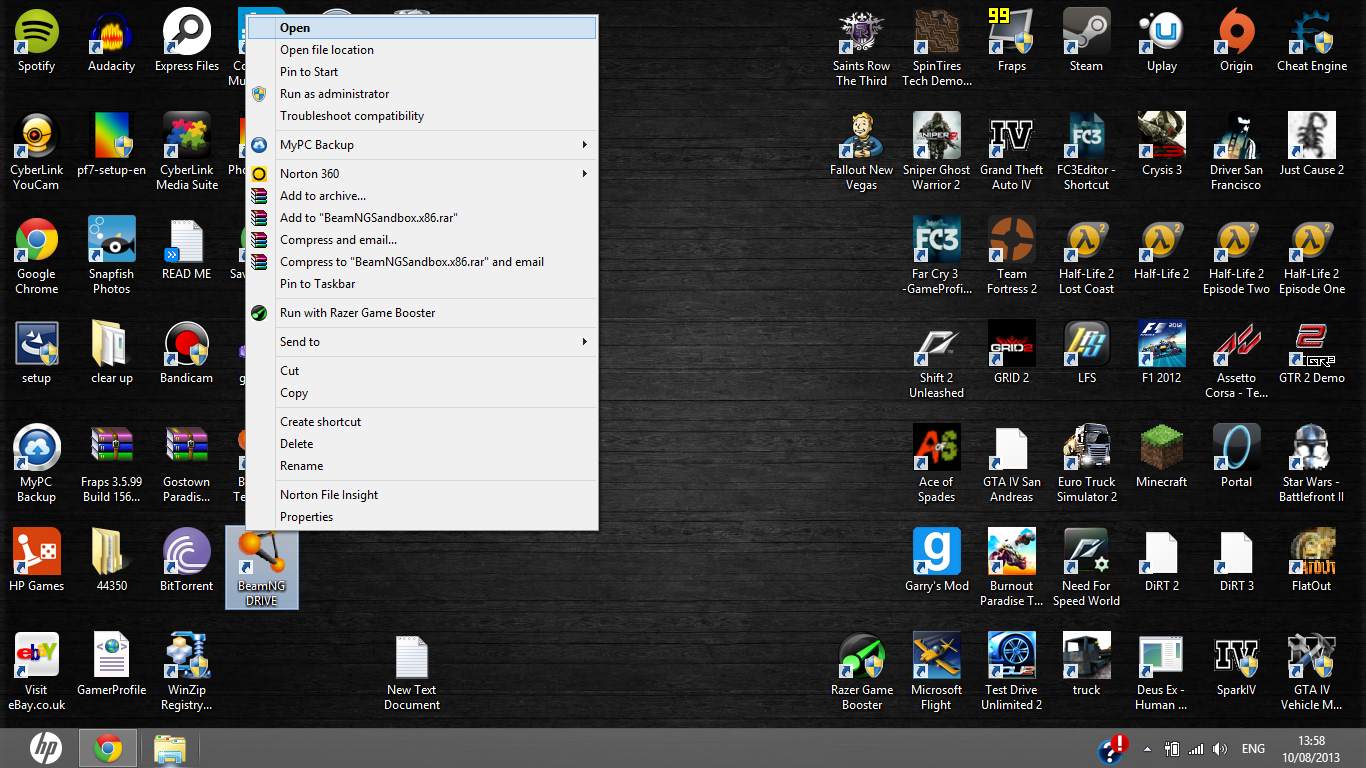Viewport: 1366px width, 768px height.
Task: Choose Add to "BeamNGSandbox.x86.rar"
Action: click(x=421, y=218)
